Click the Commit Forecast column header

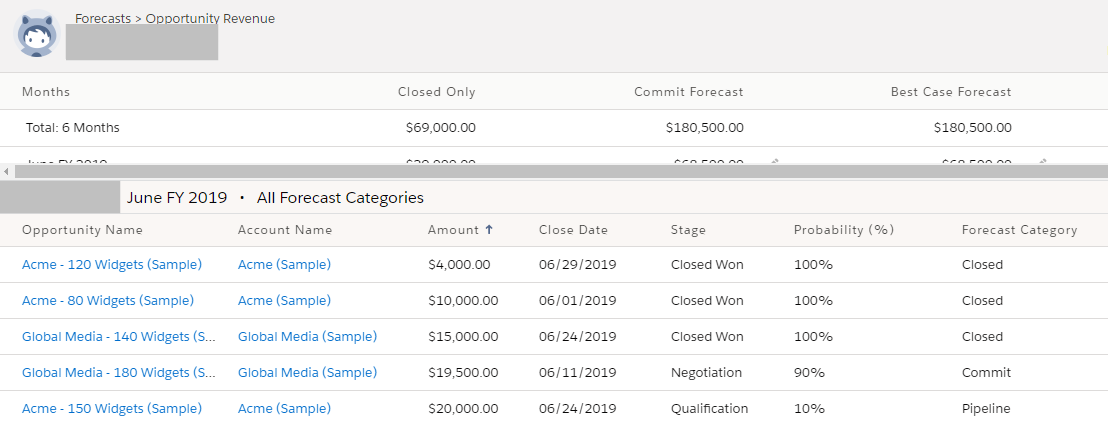point(689,92)
